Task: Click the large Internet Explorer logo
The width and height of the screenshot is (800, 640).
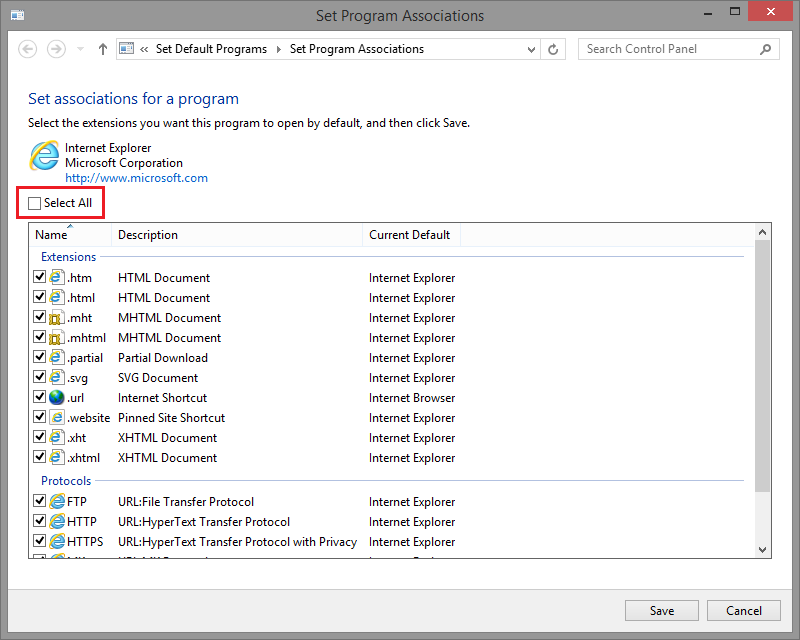Action: (44, 156)
